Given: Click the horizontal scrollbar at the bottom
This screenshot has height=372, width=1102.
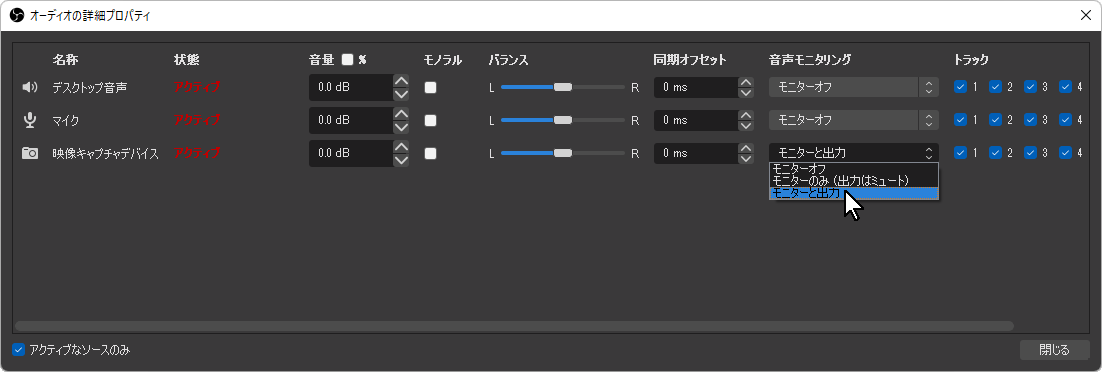Looking at the screenshot, I should [514, 326].
